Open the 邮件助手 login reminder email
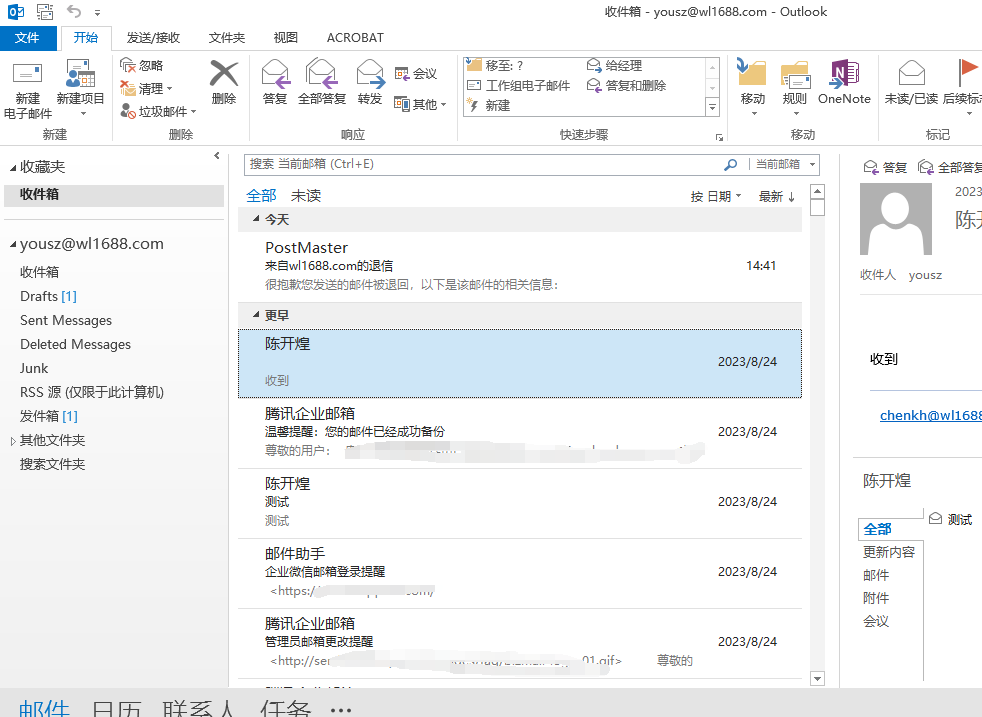The width and height of the screenshot is (982, 717). (x=520, y=572)
